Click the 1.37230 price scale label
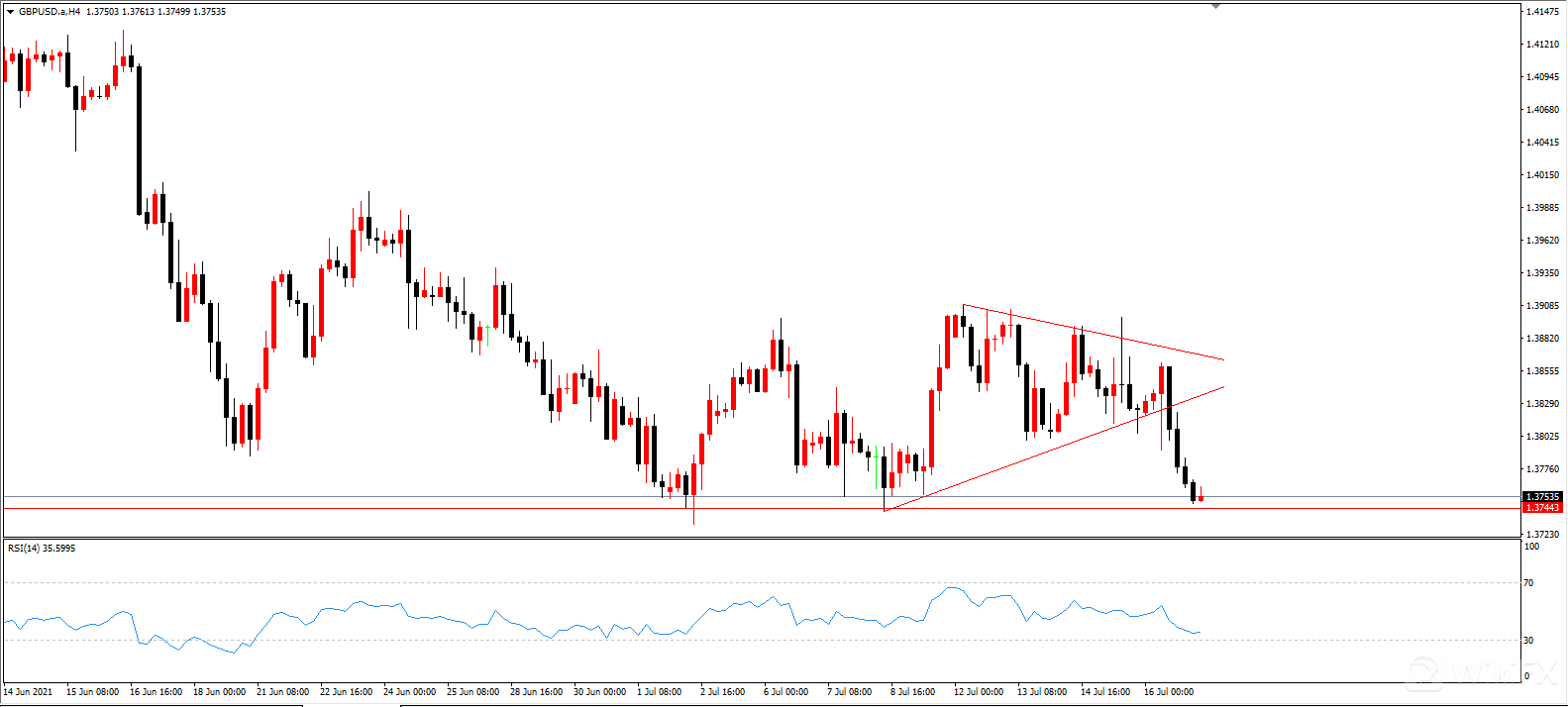The image size is (1568, 707). click(x=1543, y=535)
